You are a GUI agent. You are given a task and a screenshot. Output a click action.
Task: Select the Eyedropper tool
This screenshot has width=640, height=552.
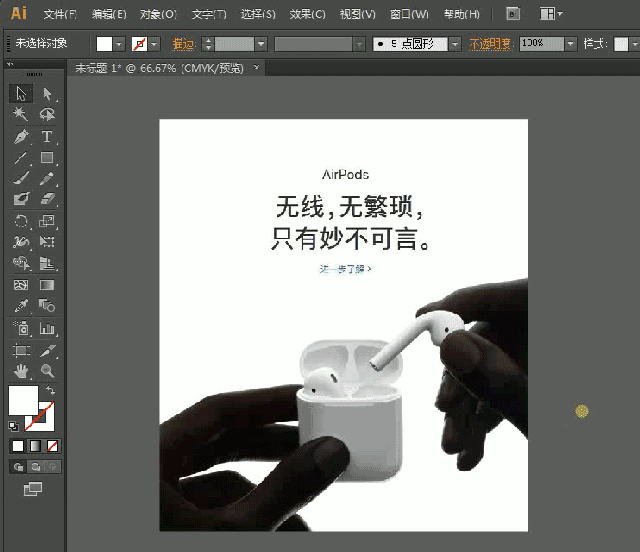21,305
